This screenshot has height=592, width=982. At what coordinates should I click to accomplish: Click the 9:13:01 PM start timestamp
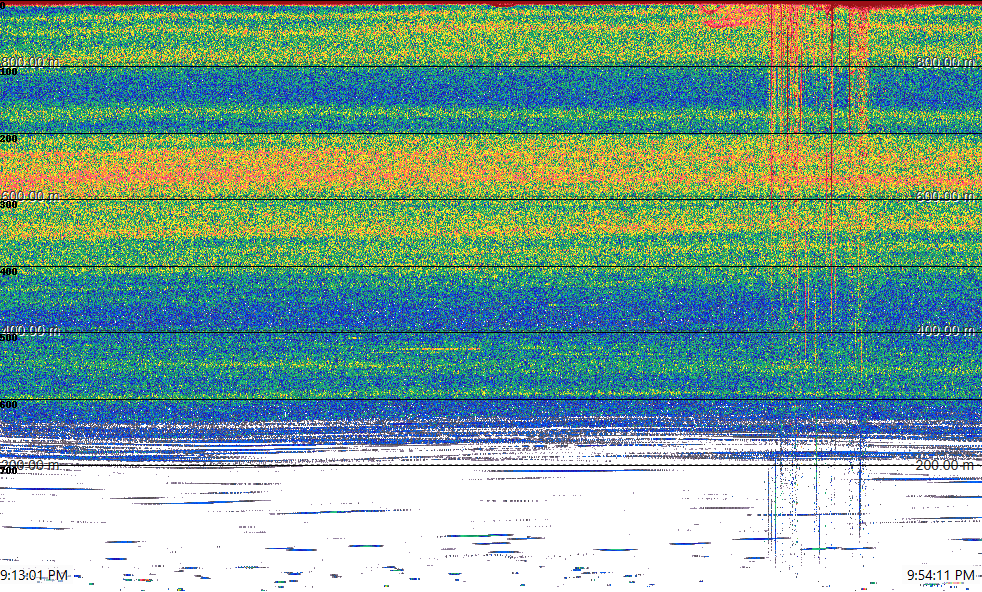pos(34,575)
